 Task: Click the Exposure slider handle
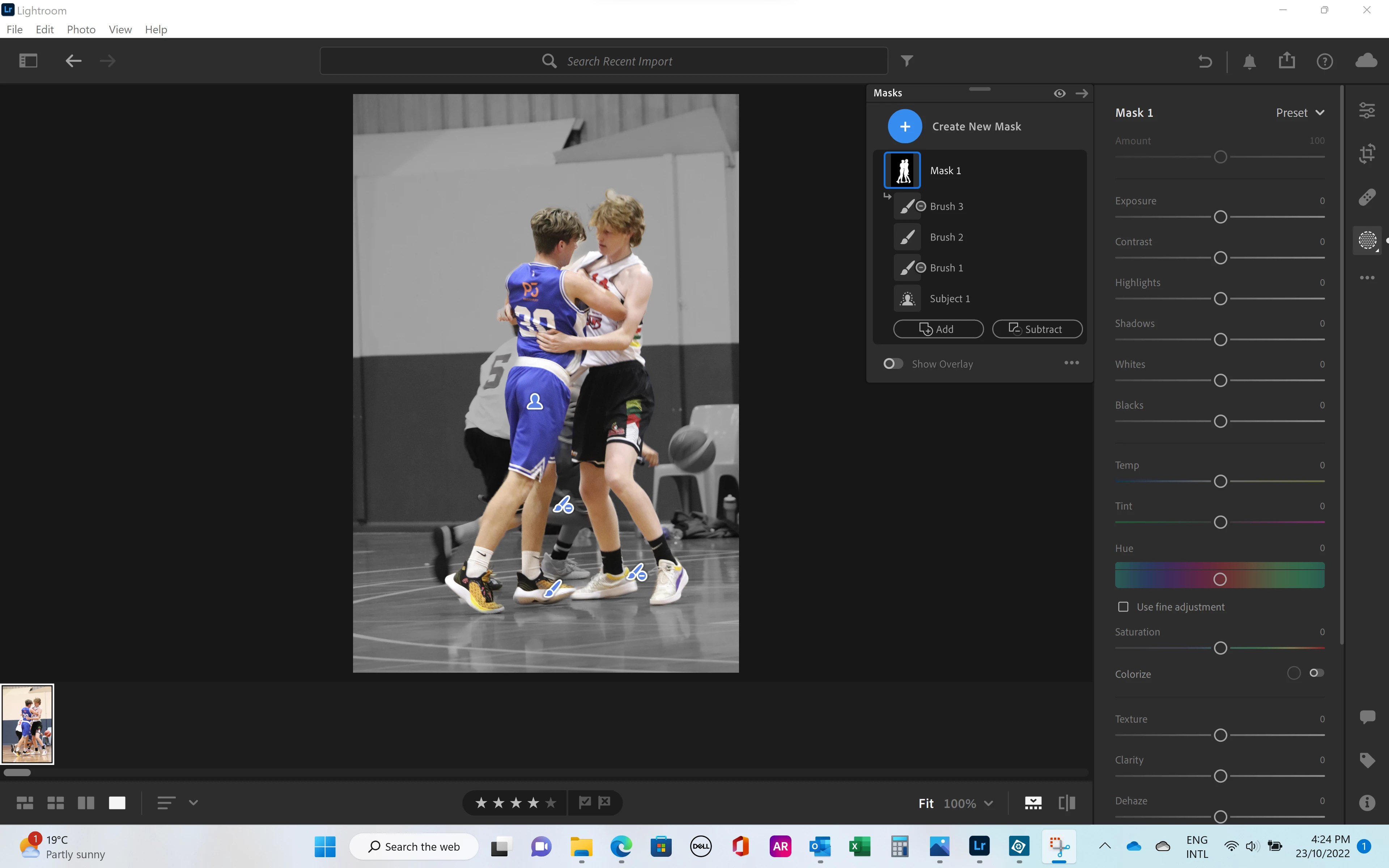(1220, 217)
